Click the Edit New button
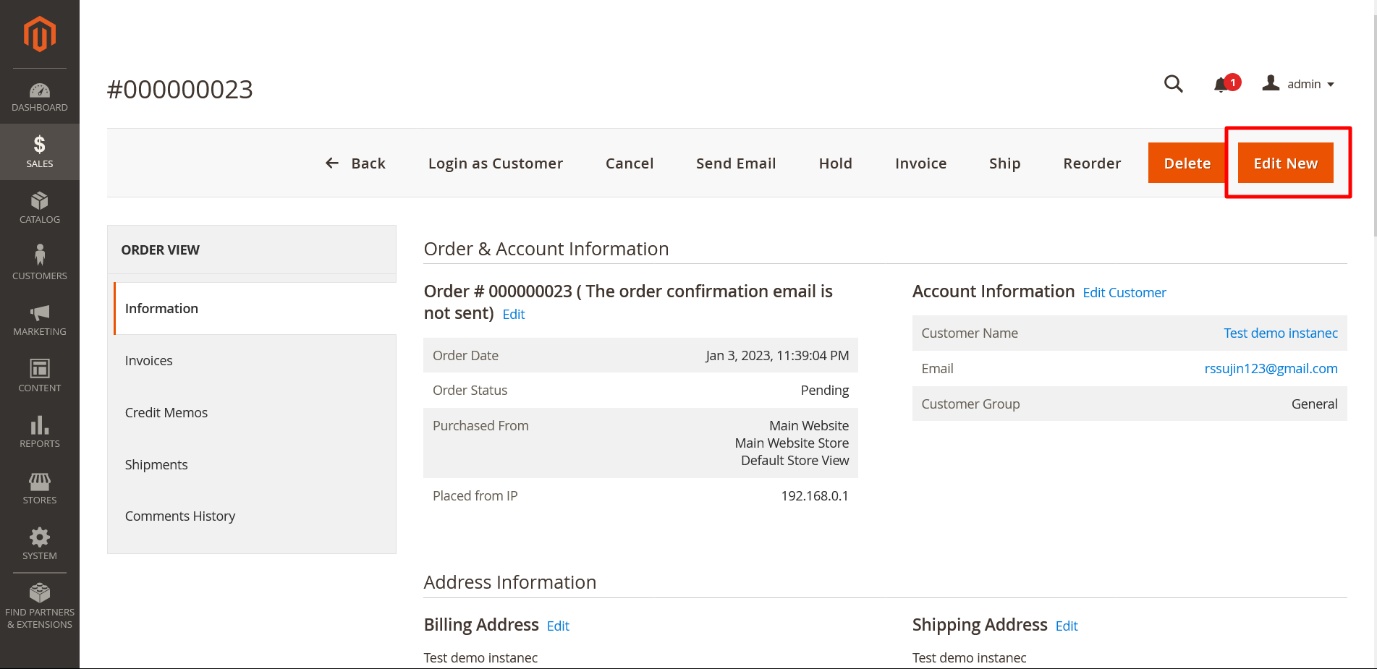Image resolution: width=1377 pixels, height=669 pixels. [x=1285, y=162]
